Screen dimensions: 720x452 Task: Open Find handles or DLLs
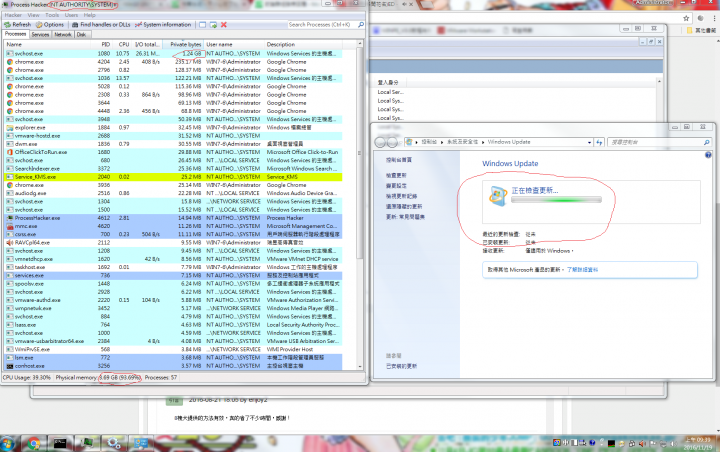(x=101, y=24)
